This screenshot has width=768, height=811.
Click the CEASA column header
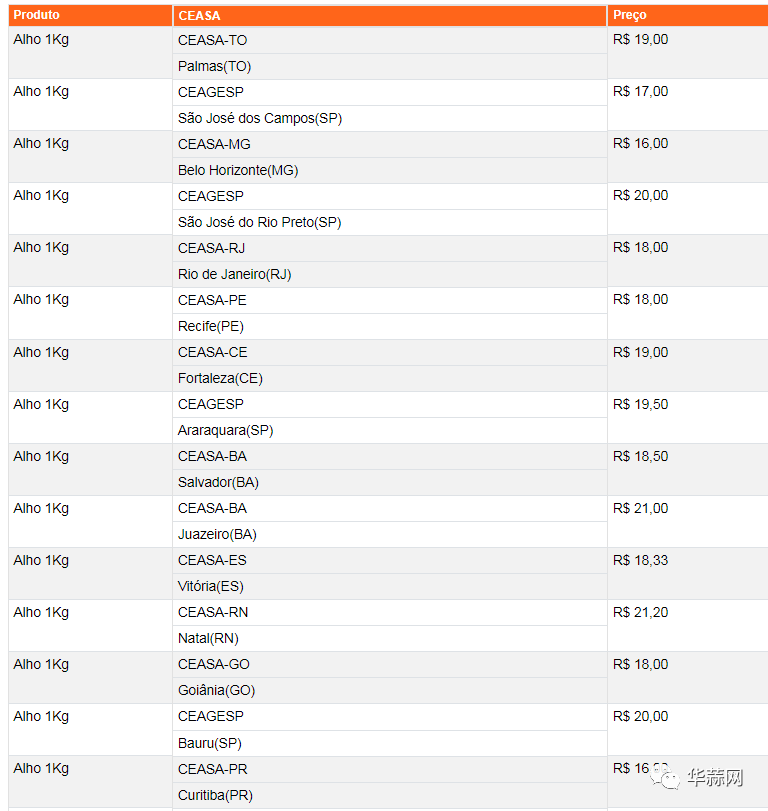(x=390, y=16)
